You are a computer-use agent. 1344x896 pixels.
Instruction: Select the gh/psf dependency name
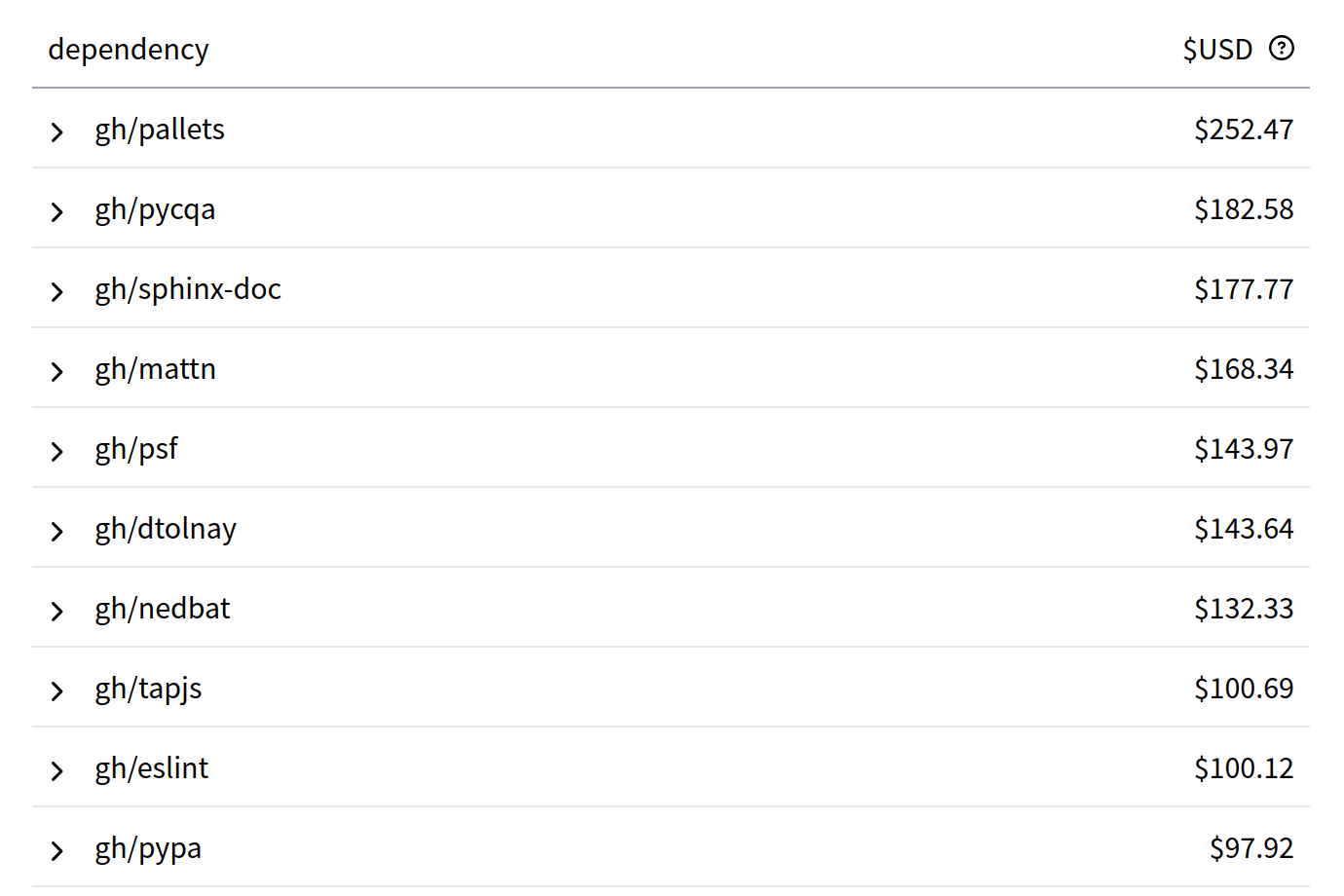point(136,450)
